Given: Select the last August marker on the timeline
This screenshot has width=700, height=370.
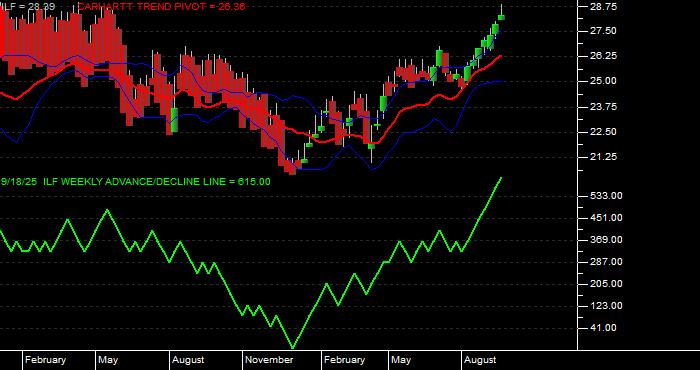Looking at the screenshot, I should (x=480, y=360).
